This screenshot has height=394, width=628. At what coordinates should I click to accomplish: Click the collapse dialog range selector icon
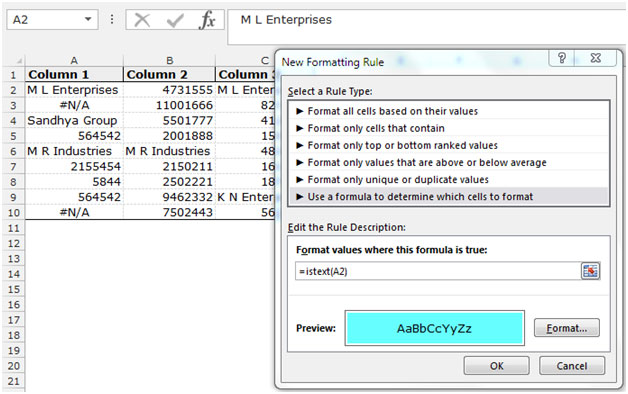[590, 271]
